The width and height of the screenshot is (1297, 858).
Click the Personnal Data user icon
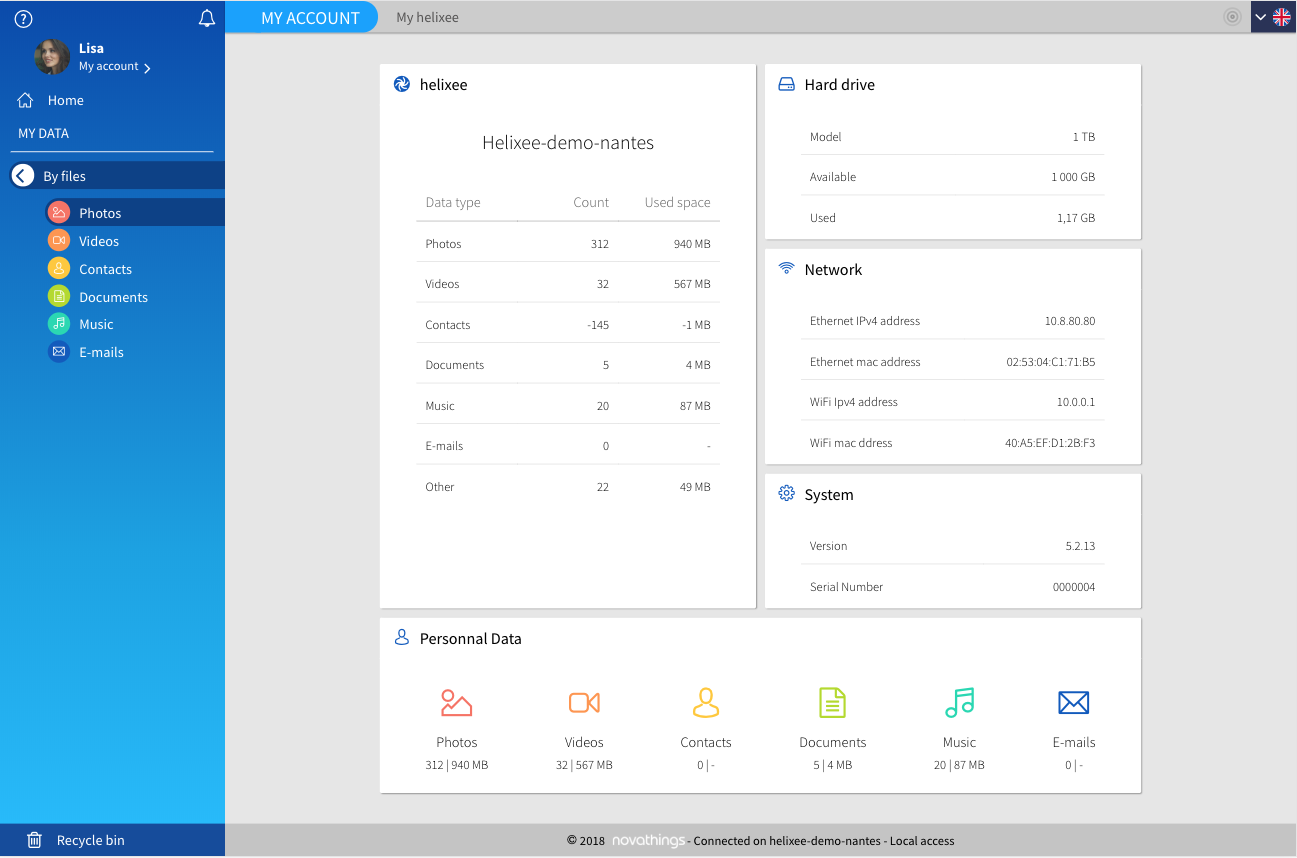coord(402,638)
